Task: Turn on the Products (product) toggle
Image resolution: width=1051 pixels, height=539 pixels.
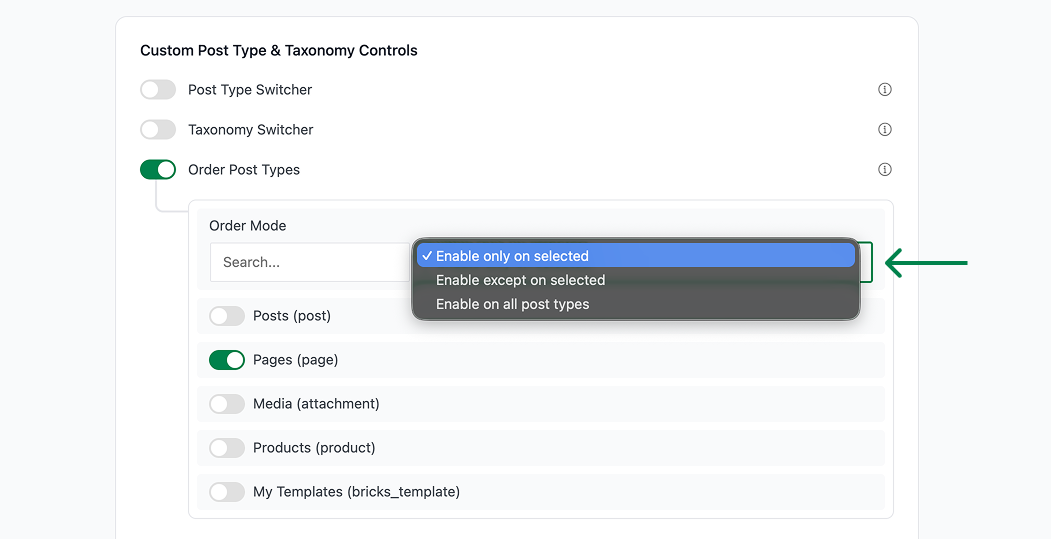Action: 227,448
